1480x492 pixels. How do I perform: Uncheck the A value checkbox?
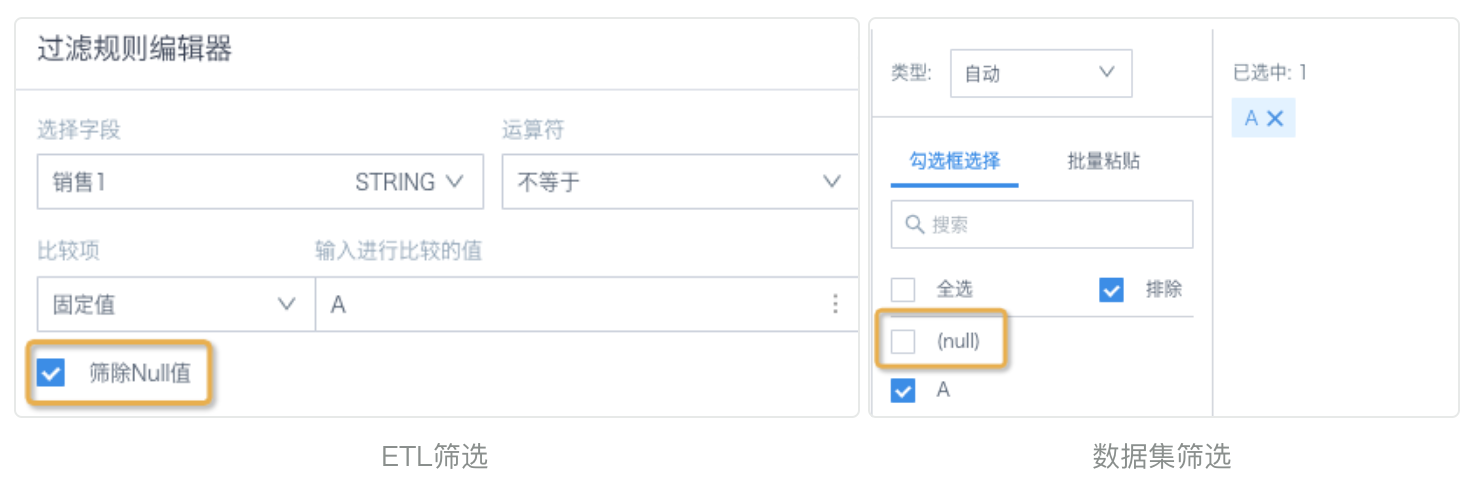coord(903,391)
